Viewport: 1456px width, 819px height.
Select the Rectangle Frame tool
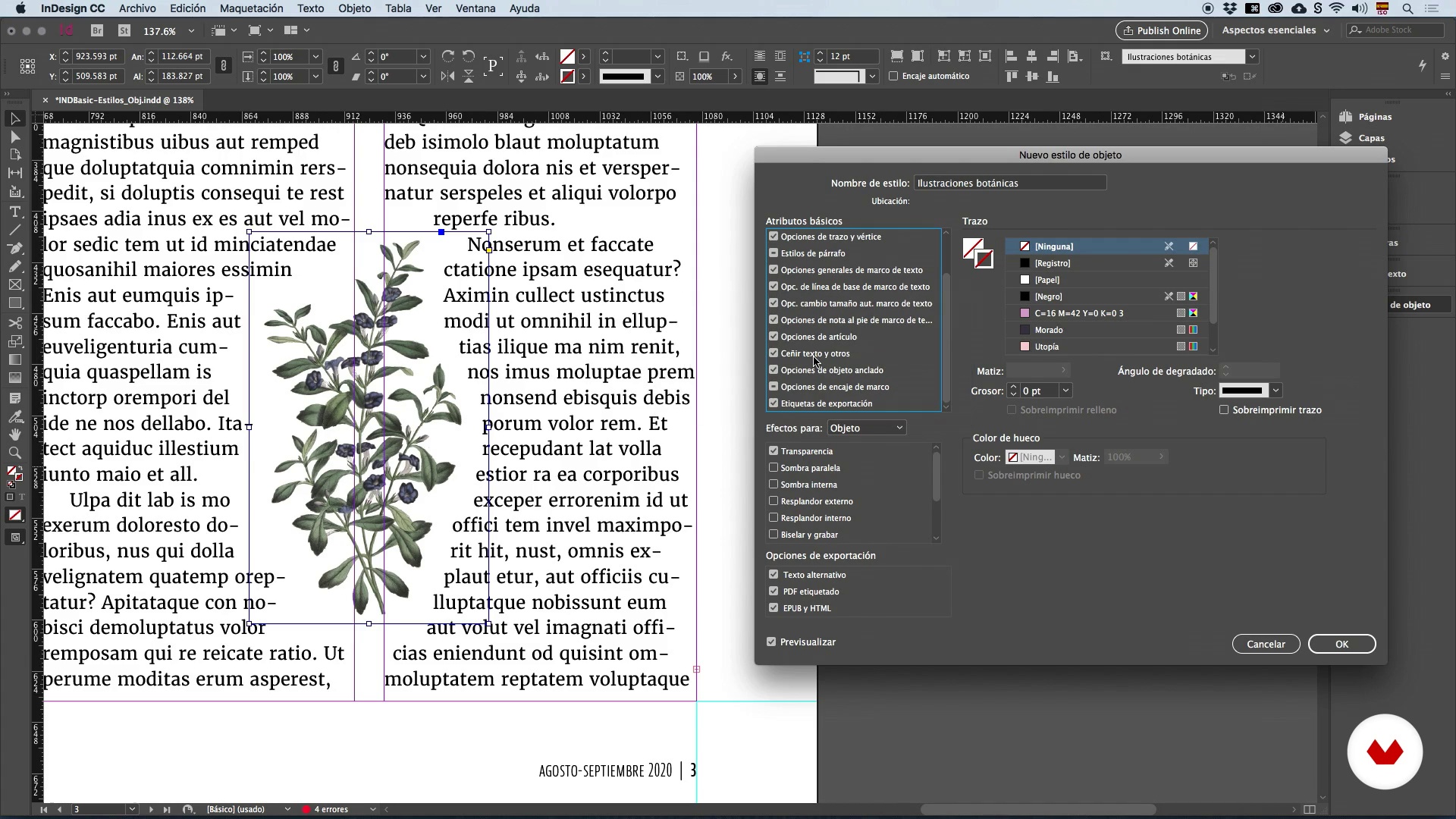14,285
